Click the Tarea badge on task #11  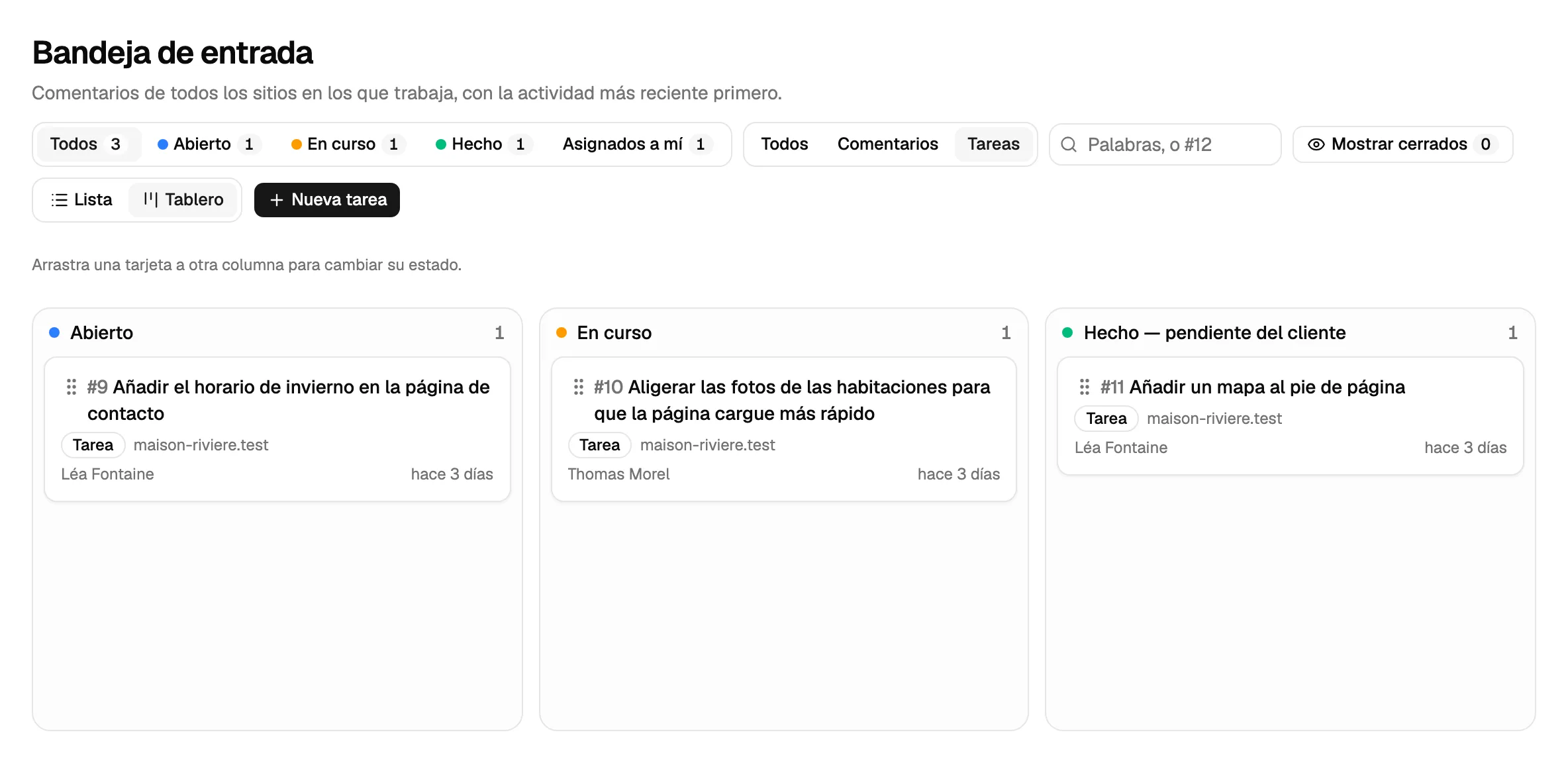(x=1106, y=419)
